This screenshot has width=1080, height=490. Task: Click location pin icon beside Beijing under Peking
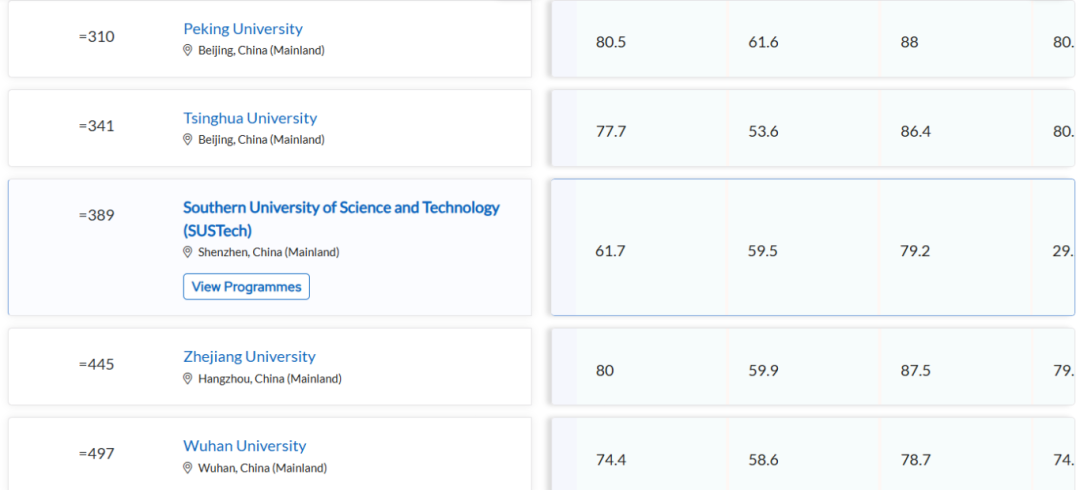187,50
